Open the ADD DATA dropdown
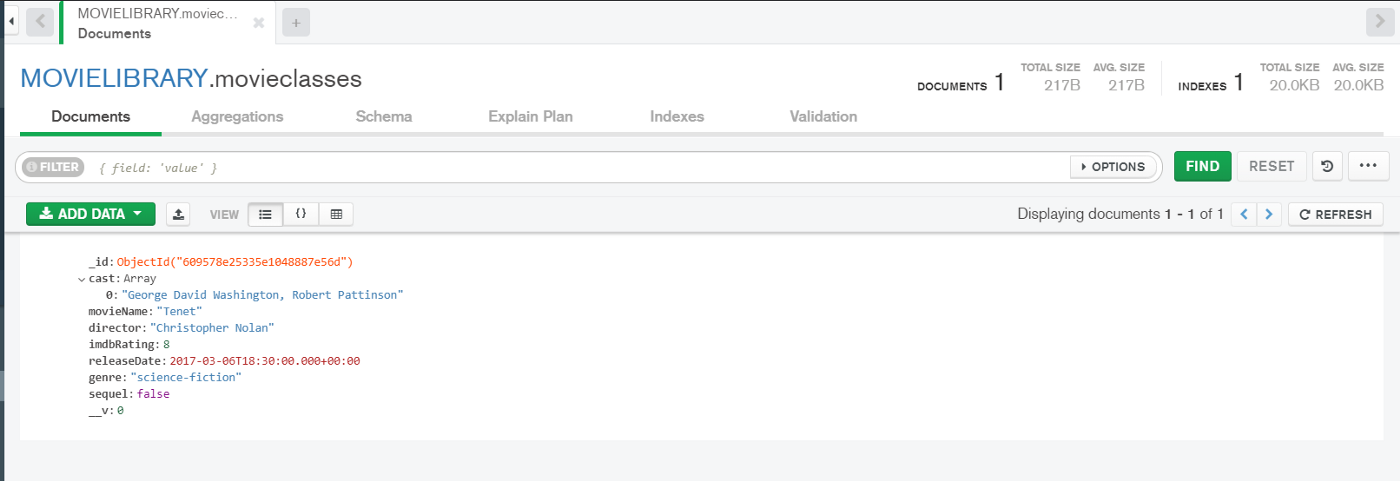The height and width of the screenshot is (481, 1400). (91, 214)
